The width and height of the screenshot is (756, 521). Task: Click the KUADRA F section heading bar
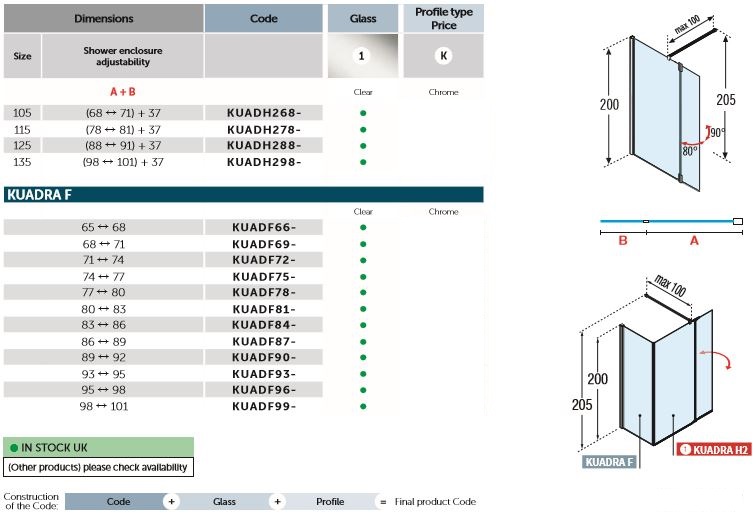click(243, 195)
